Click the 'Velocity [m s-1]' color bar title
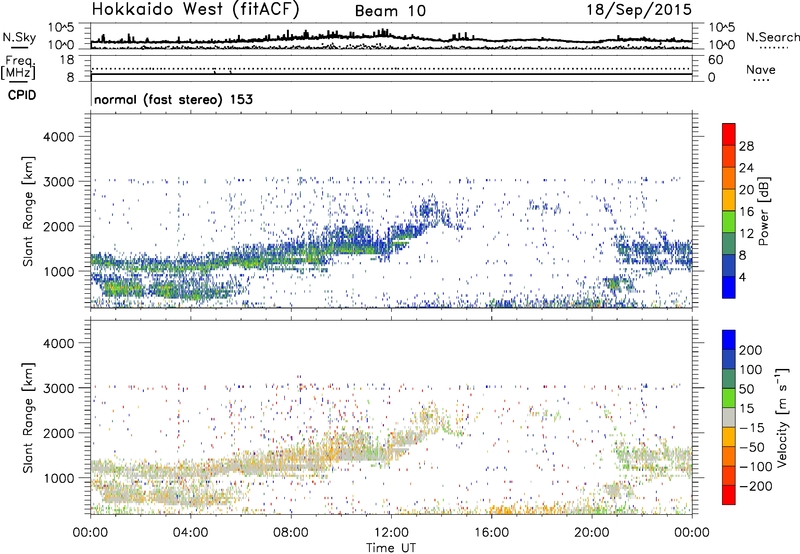Screen dimensions: 800x554 pos(781,418)
